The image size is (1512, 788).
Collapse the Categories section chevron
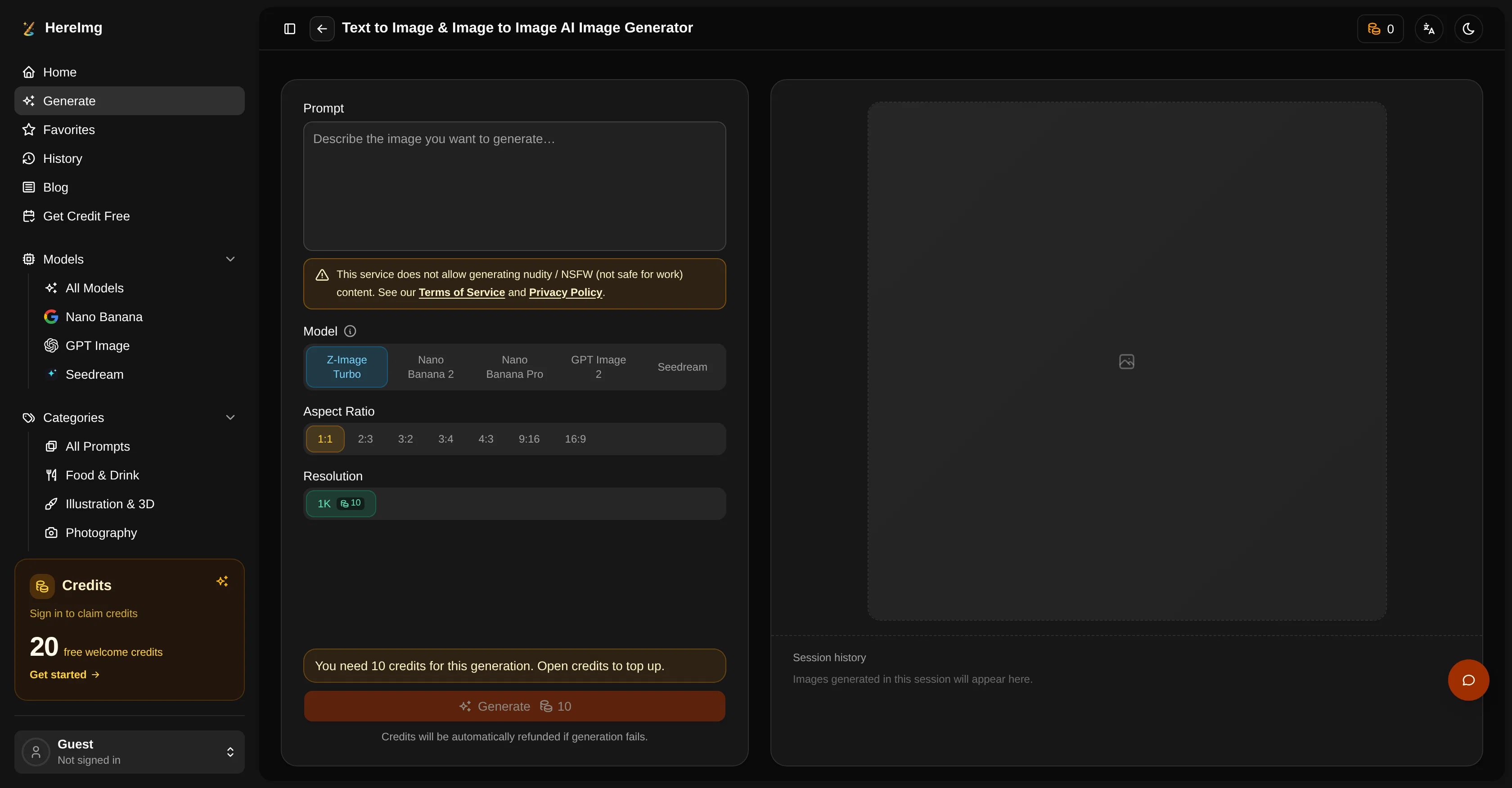(x=231, y=418)
